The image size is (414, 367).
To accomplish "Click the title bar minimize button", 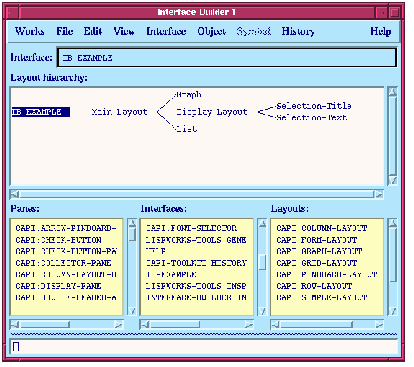I will click(x=382, y=13).
